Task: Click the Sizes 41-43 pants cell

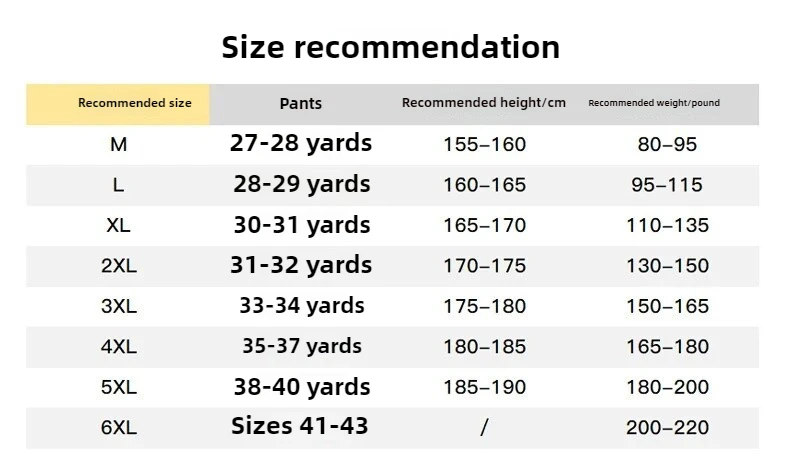Action: [x=300, y=426]
